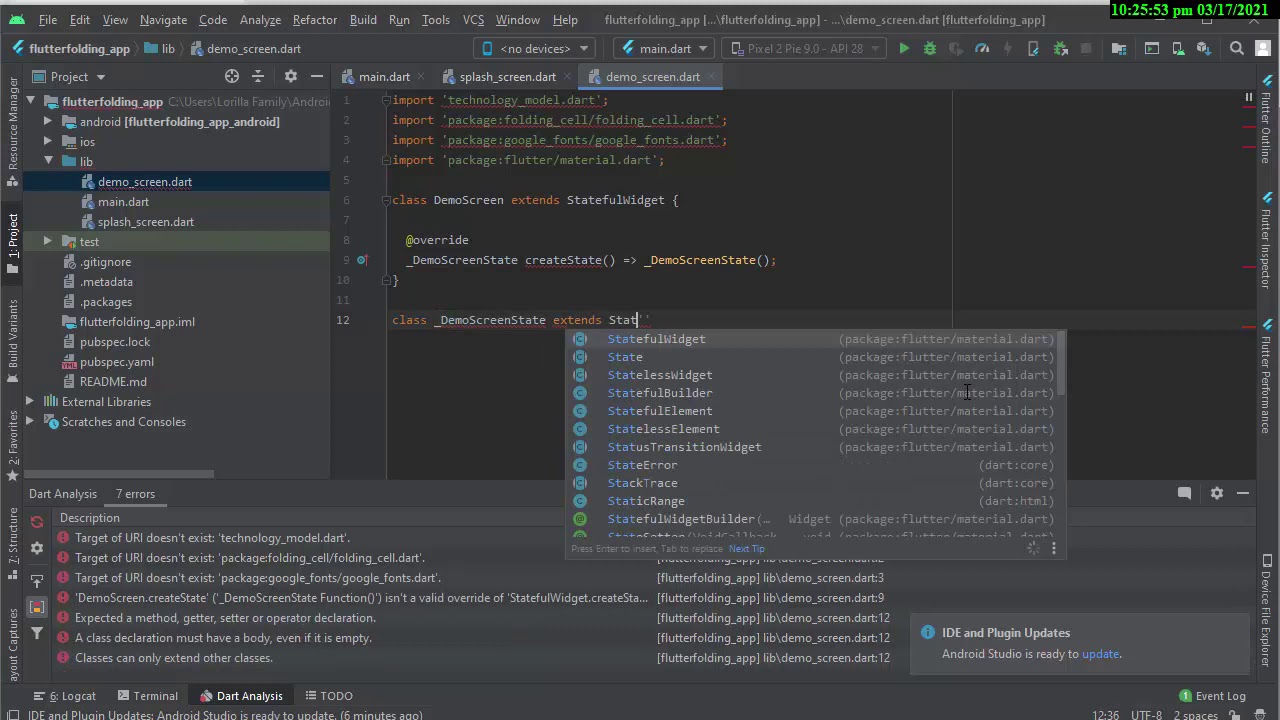Viewport: 1280px width, 720px height.
Task: Open Flutter Outline side panel
Action: (x=1266, y=120)
